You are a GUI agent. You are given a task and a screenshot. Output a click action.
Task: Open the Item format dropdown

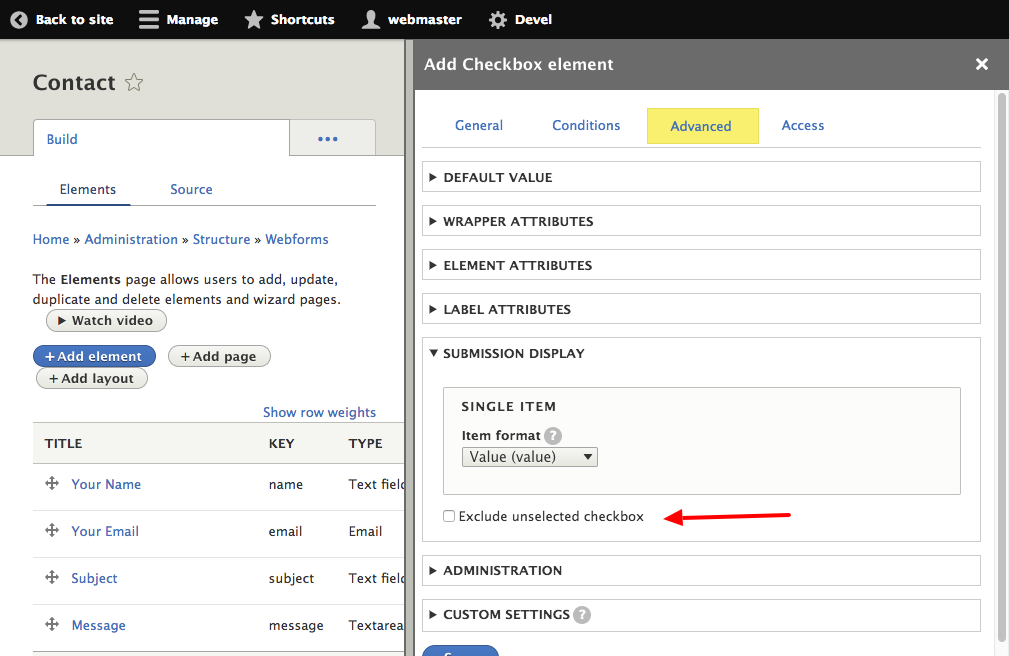coord(530,457)
